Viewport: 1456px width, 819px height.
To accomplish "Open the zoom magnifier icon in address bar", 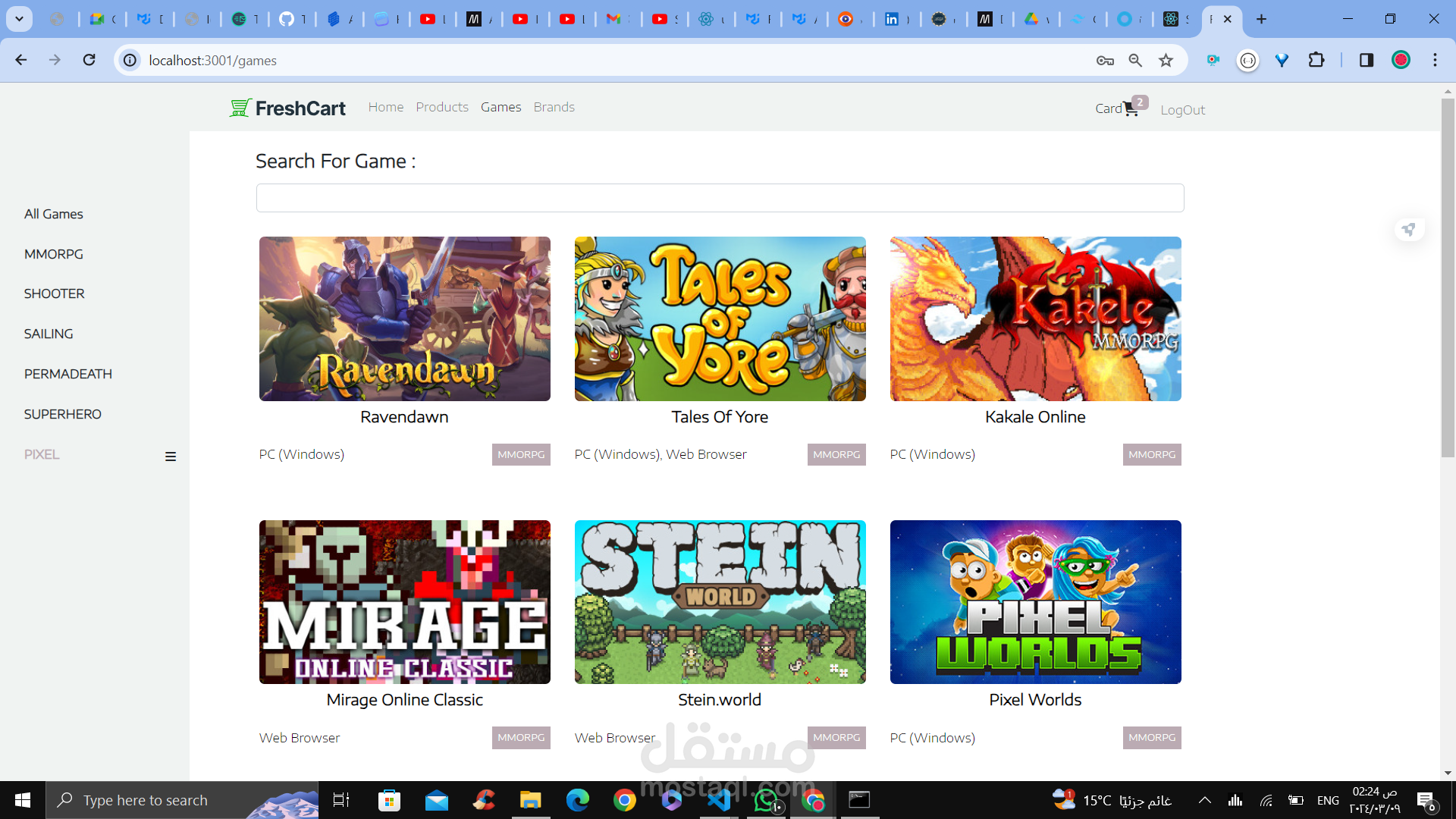I will (x=1135, y=61).
